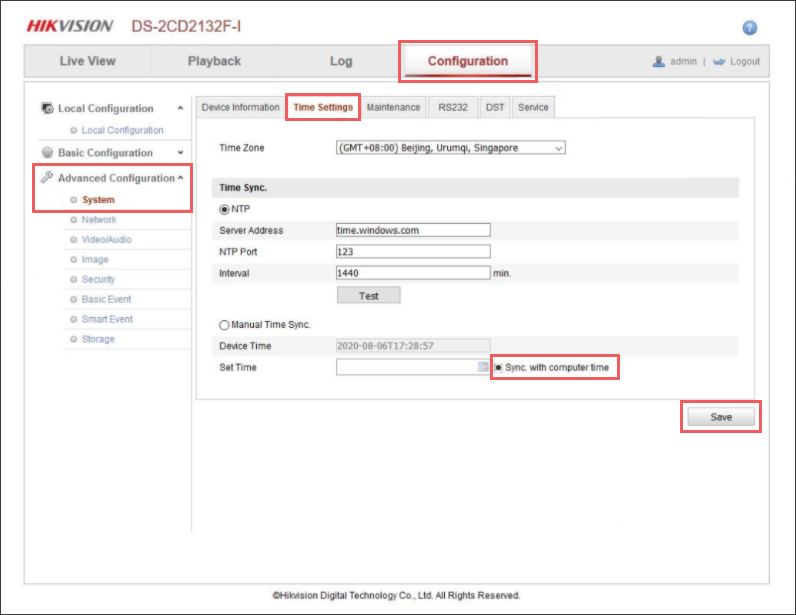Image resolution: width=796 pixels, height=615 pixels.
Task: Open the Playback tab
Action: [x=214, y=61]
